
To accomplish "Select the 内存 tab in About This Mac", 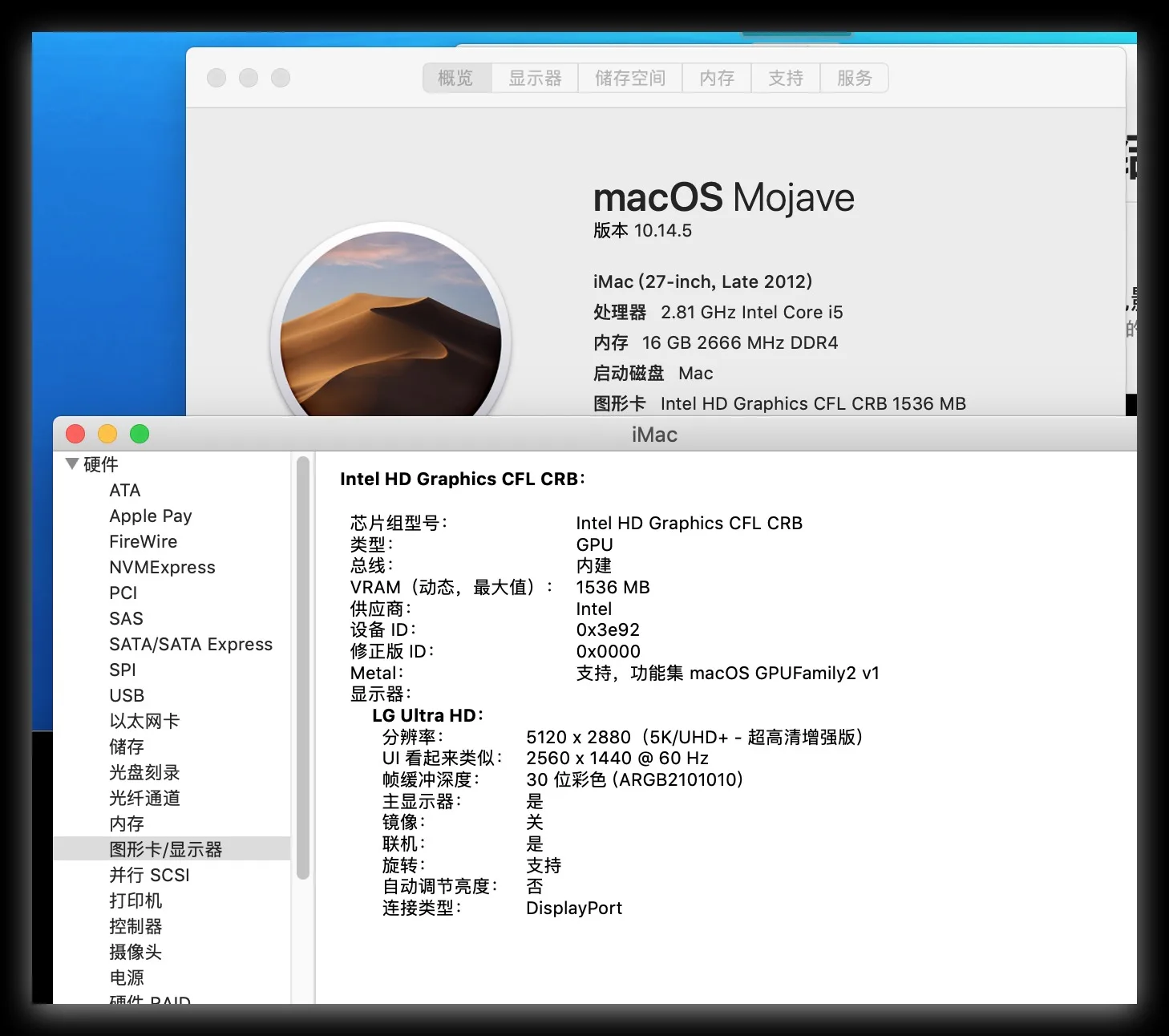I will pyautogui.click(x=717, y=78).
